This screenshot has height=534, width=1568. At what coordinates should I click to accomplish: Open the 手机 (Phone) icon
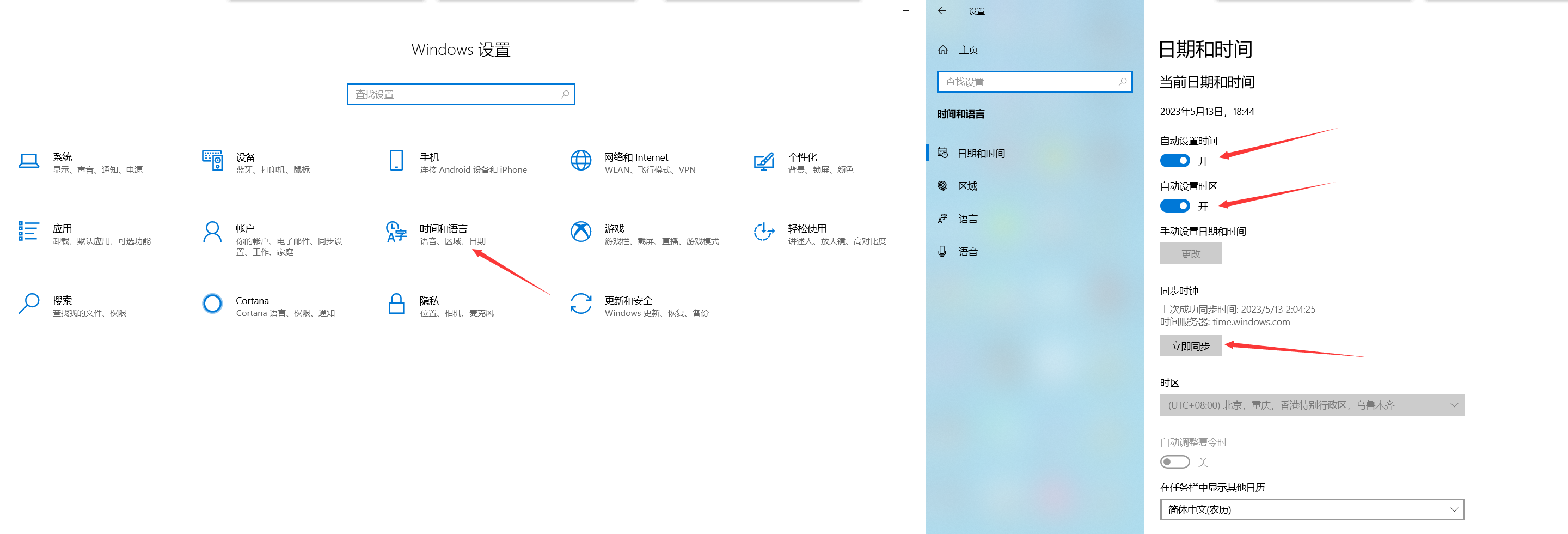pyautogui.click(x=396, y=161)
